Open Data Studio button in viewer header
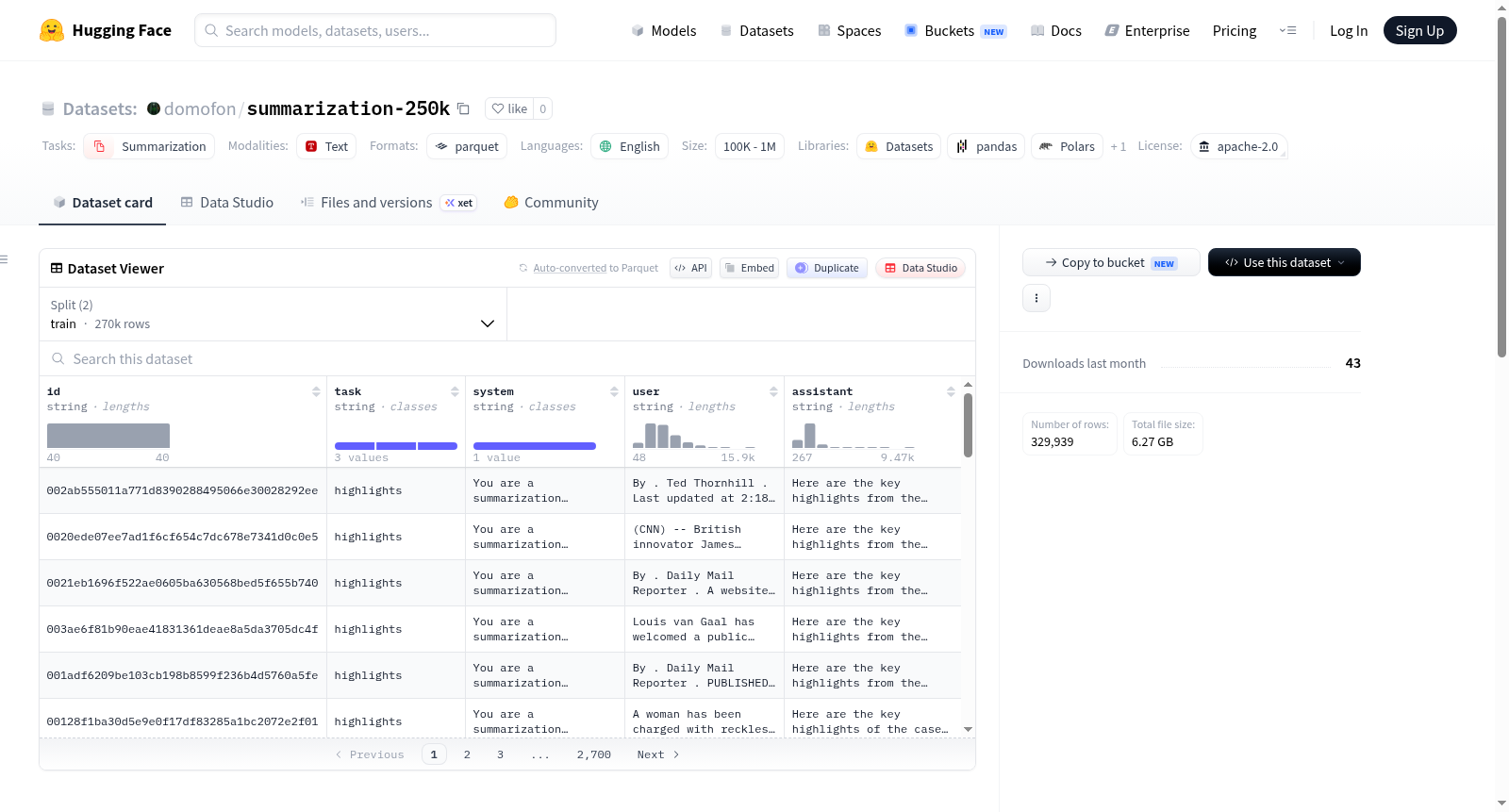The height and width of the screenshot is (812, 1509). click(920, 268)
